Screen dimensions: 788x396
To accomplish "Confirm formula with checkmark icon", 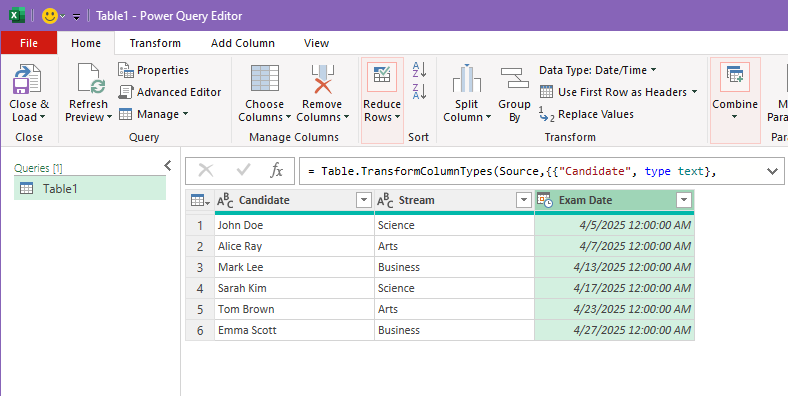I will 243,171.
